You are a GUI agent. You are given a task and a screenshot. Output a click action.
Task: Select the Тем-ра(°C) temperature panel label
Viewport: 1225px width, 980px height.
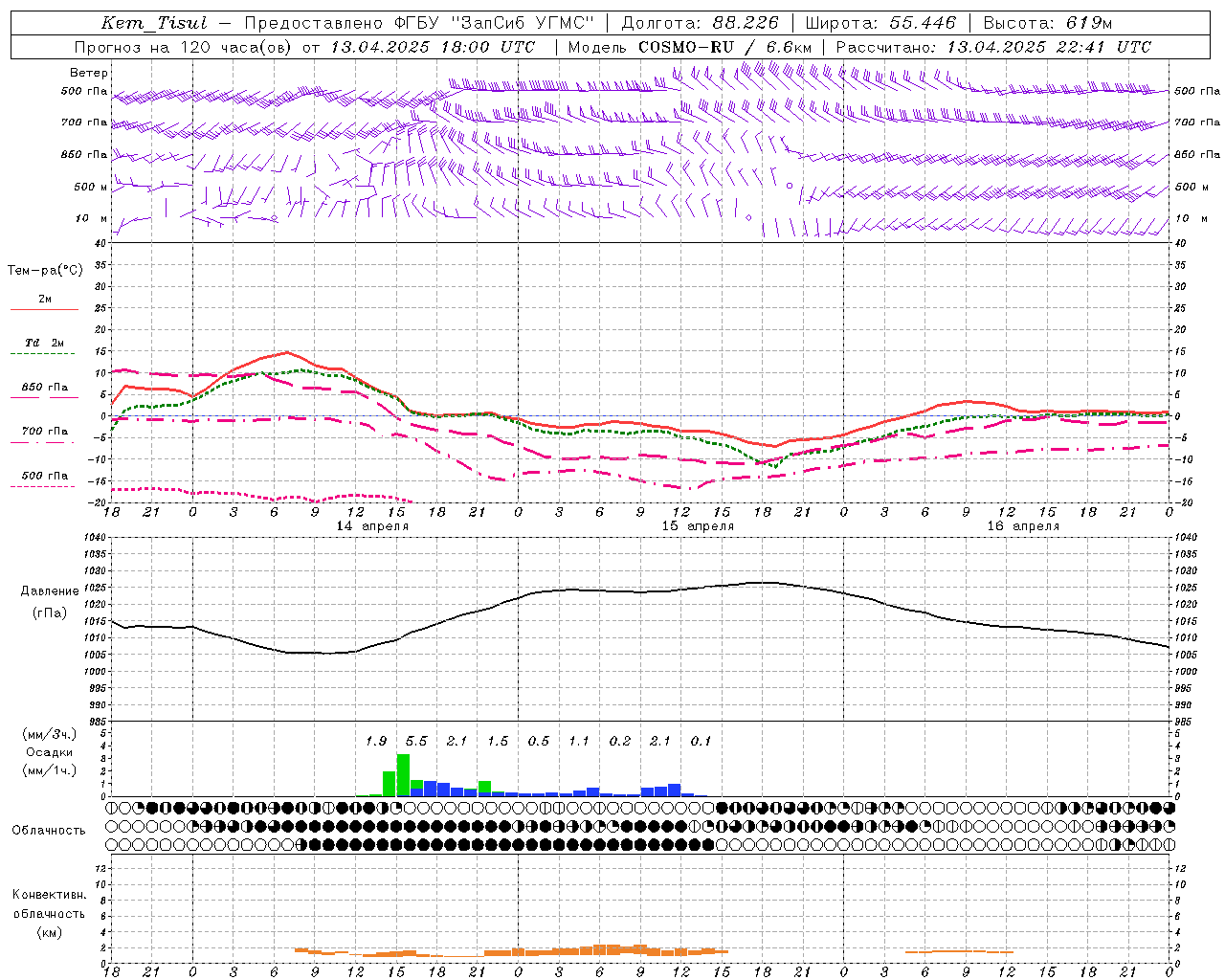[x=45, y=271]
